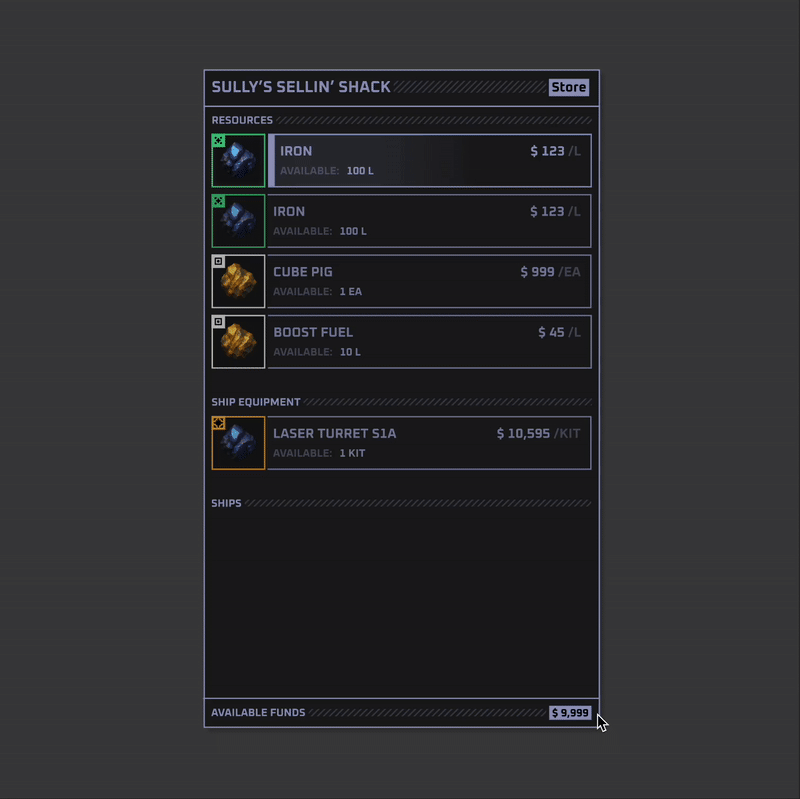This screenshot has width=800, height=799.
Task: Click the $9,999 available funds value
Action: click(x=570, y=713)
